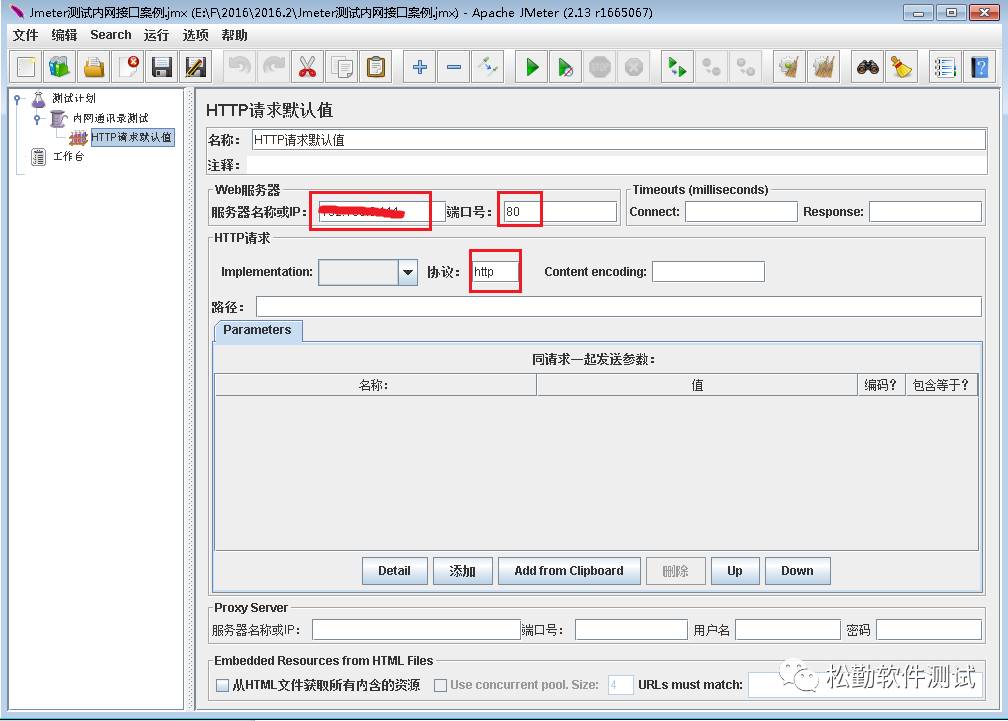Viewport: 1008px width, 721px height.
Task: Open the 编辑 menu
Action: 64,35
